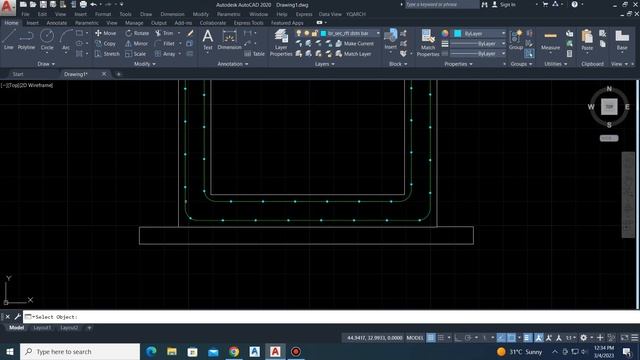Open Layer Properties manager
Screen dimensions: 640x360
[281, 42]
